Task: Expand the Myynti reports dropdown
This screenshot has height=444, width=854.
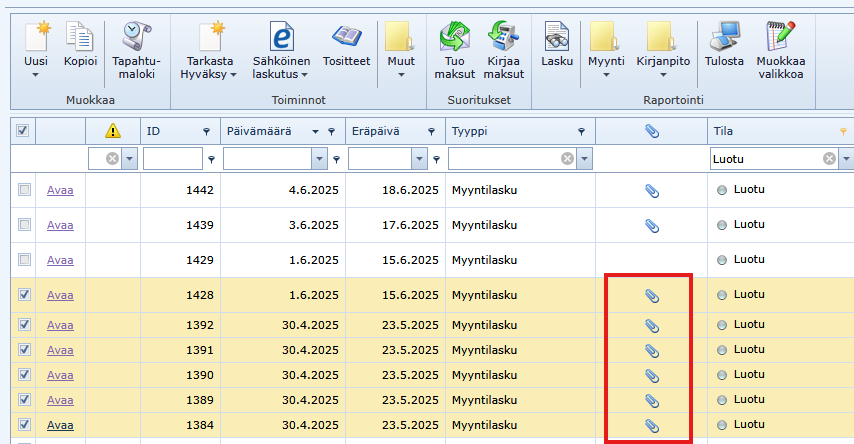Action: click(606, 74)
